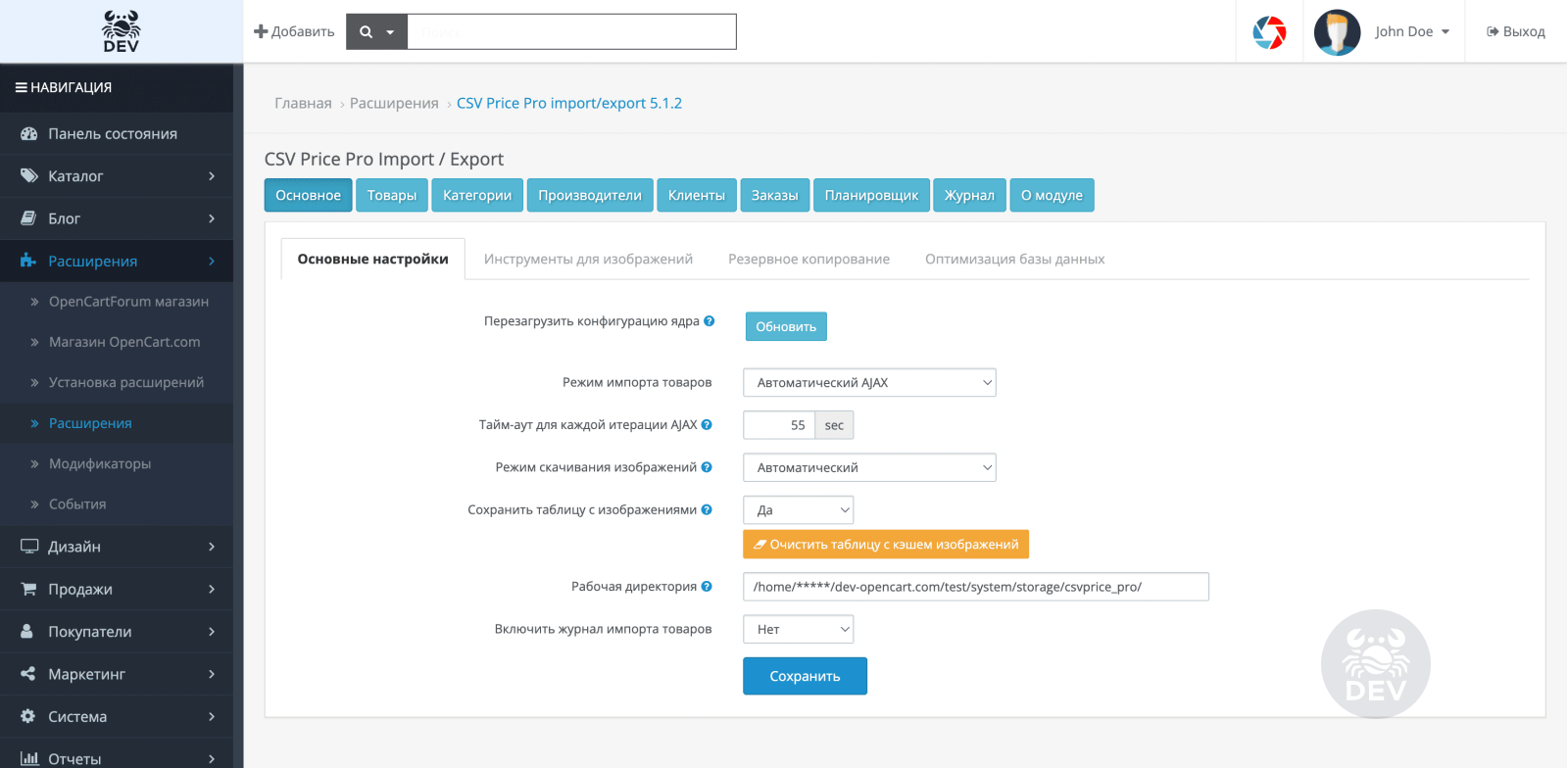Open Включить журнал импорта товаров dropdown
This screenshot has height=768, width=1568.
(799, 629)
